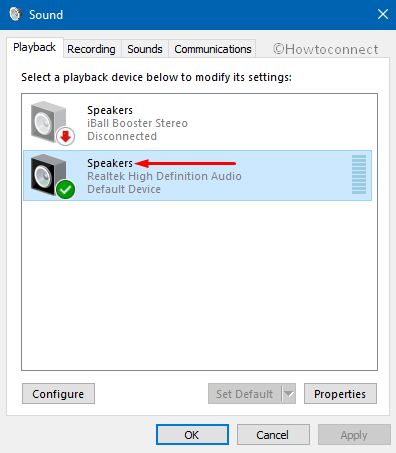The width and height of the screenshot is (396, 453).
Task: Select the iBall Booster Stereo speaker icon
Action: coord(49,123)
